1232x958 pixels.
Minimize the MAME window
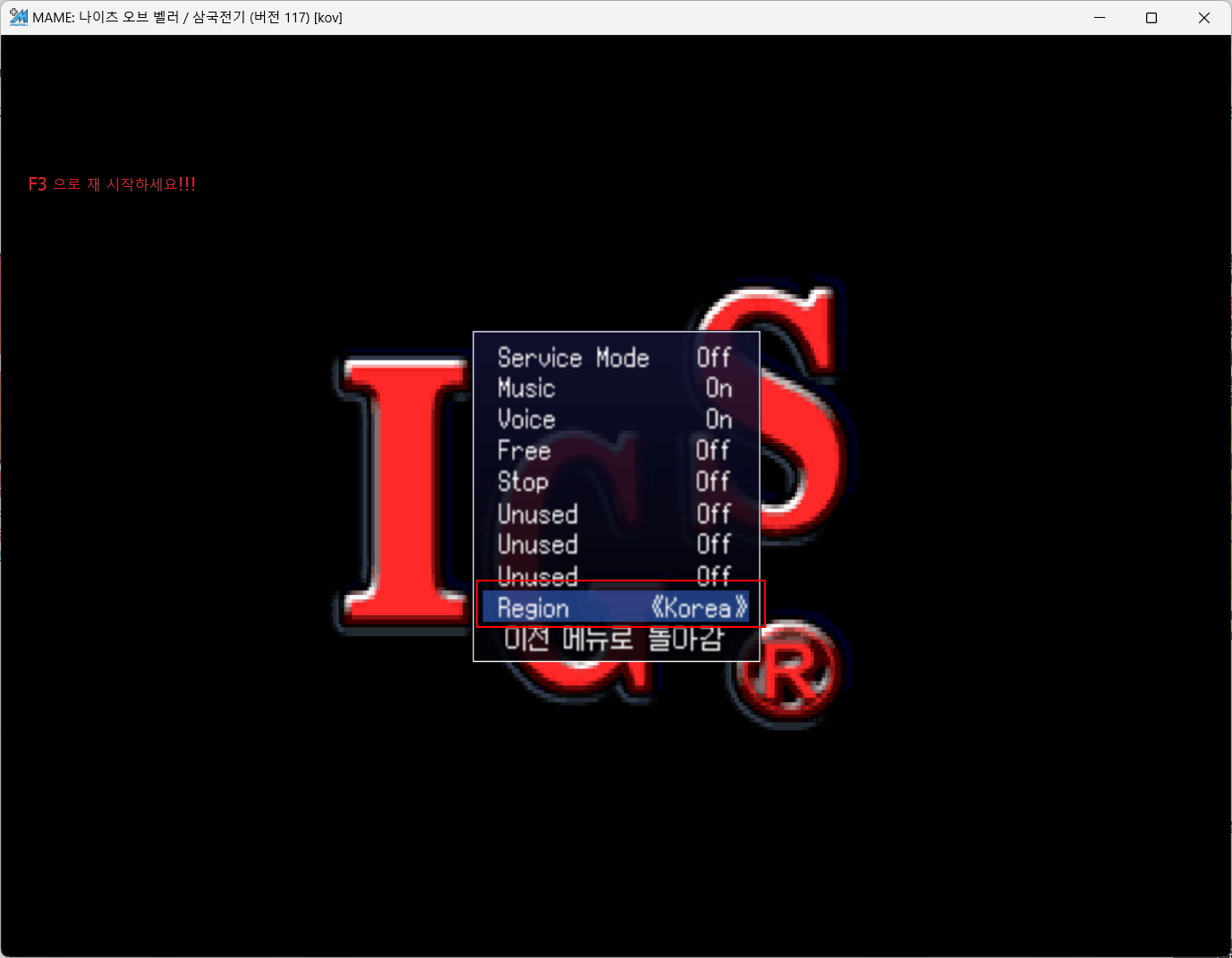[x=1100, y=18]
